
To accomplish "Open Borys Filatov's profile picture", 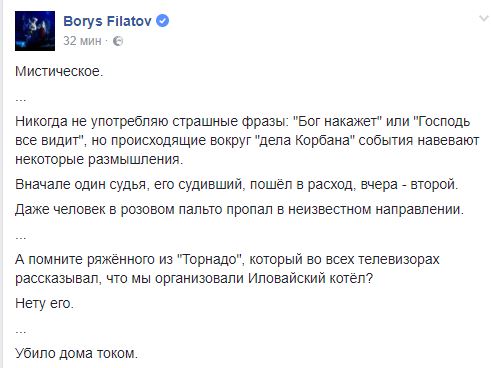I will click(35, 31).
